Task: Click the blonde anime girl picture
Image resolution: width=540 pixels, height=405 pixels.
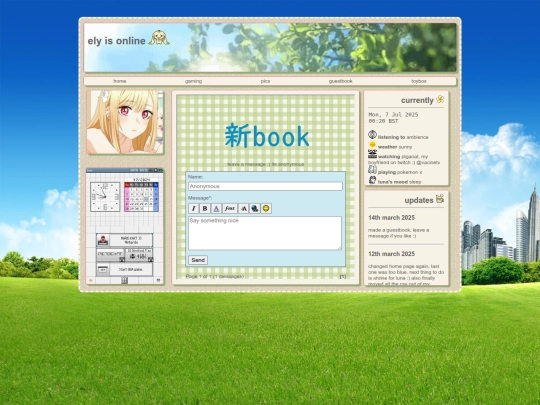Action: [x=125, y=122]
